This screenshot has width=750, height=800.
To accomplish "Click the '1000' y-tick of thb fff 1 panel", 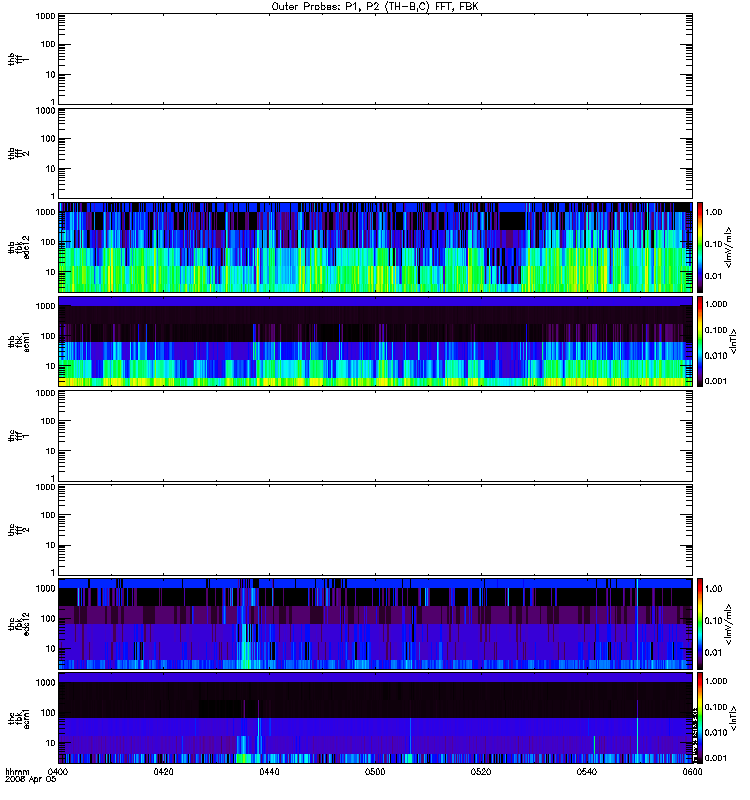I will (45, 16).
